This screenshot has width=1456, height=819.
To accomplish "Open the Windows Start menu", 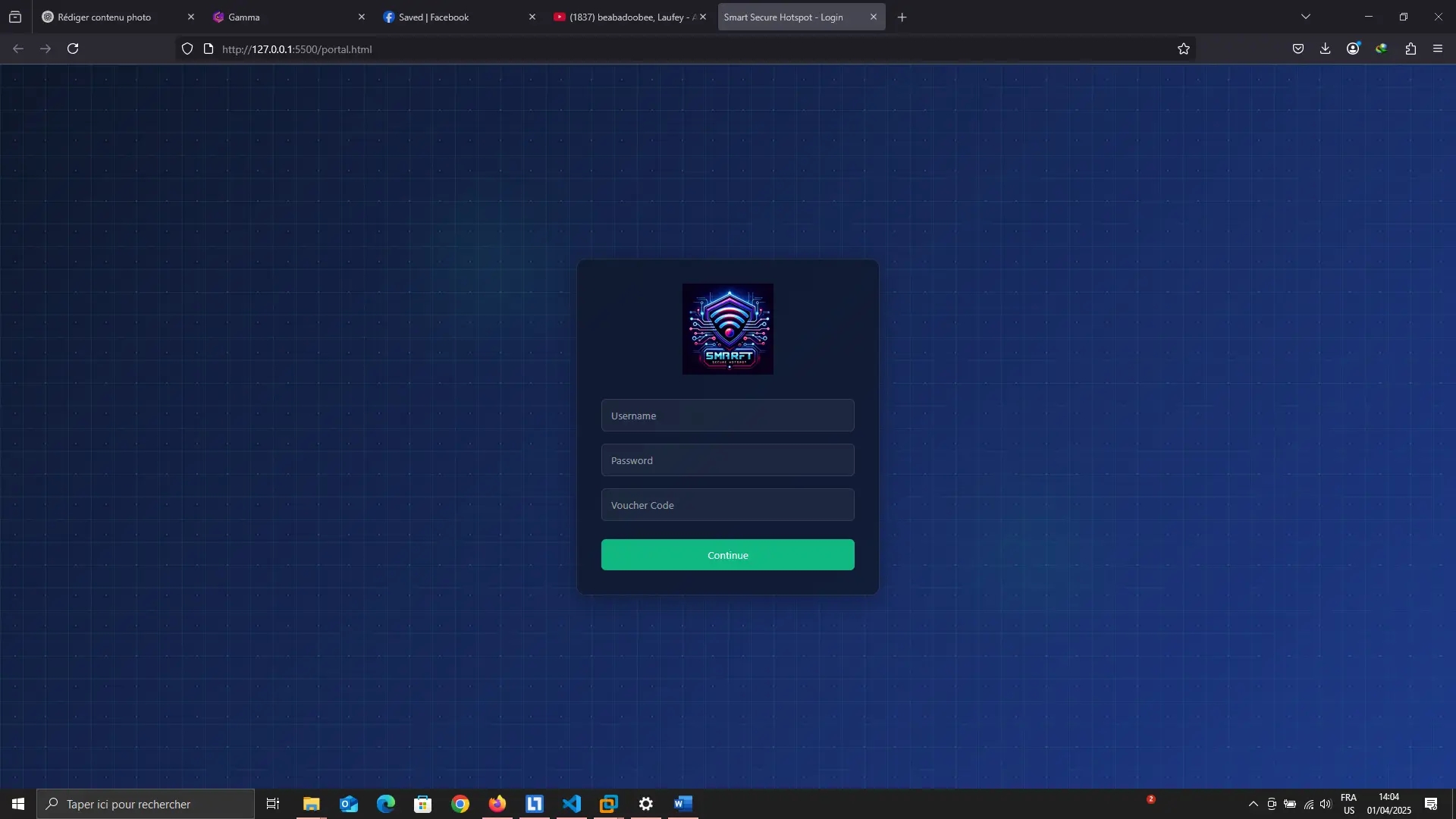I will point(18,804).
